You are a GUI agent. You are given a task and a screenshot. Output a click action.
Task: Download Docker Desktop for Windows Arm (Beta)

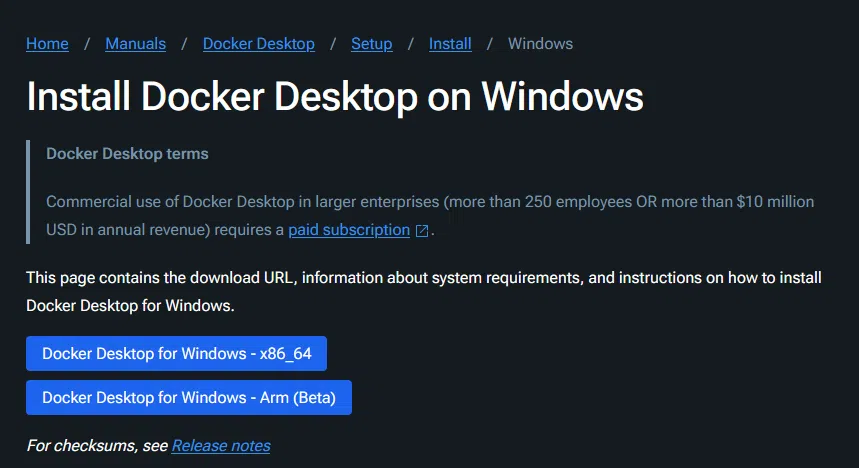click(x=189, y=397)
